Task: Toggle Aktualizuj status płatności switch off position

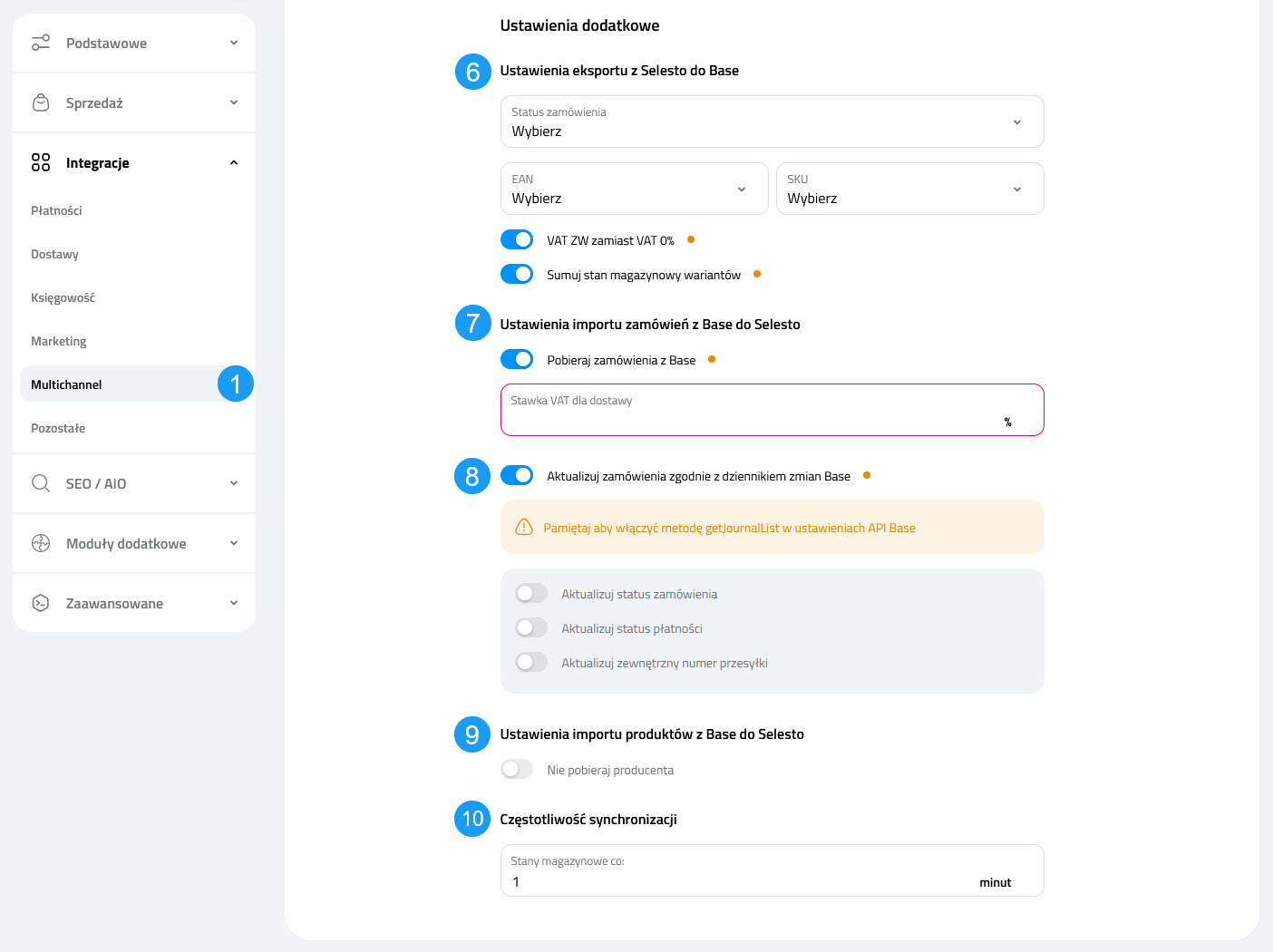Action: click(x=531, y=627)
